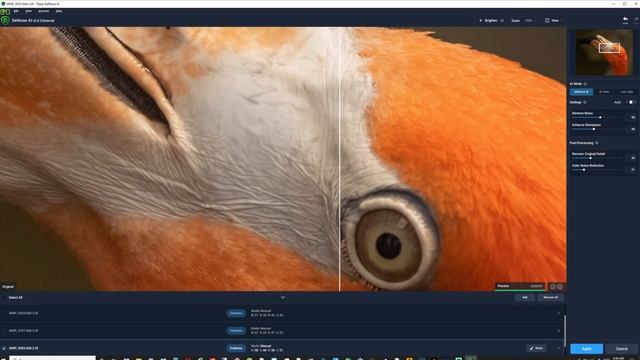This screenshot has width=640, height=360.
Task: Open the Edit menu
Action: tap(16, 11)
